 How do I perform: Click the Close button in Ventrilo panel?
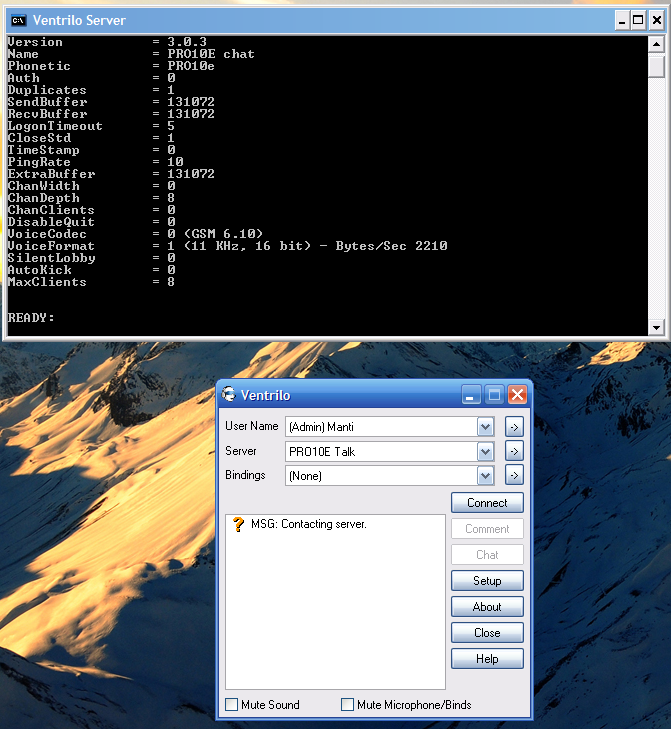pyautogui.click(x=487, y=633)
